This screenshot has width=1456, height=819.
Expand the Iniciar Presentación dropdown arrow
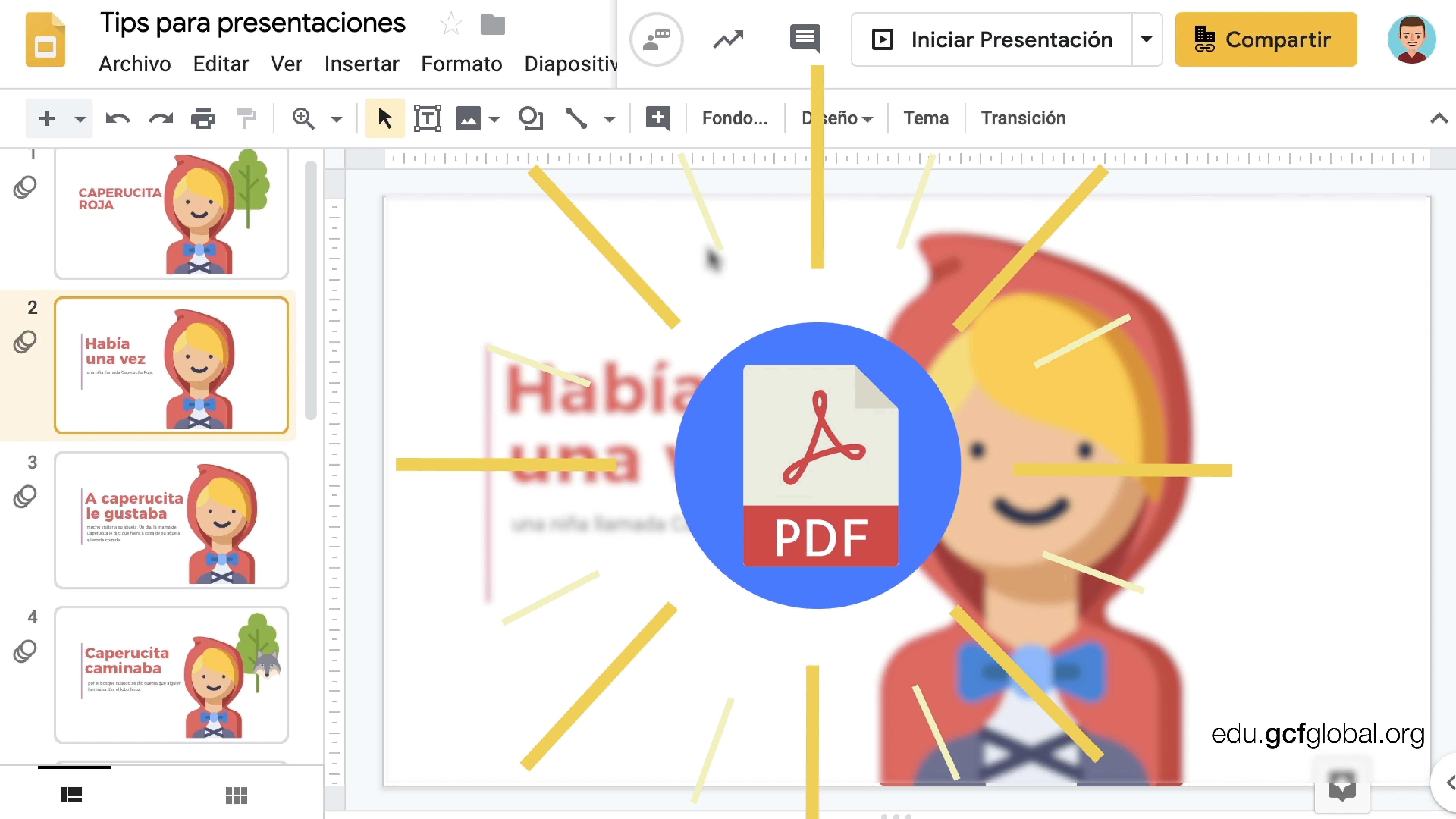coord(1147,39)
